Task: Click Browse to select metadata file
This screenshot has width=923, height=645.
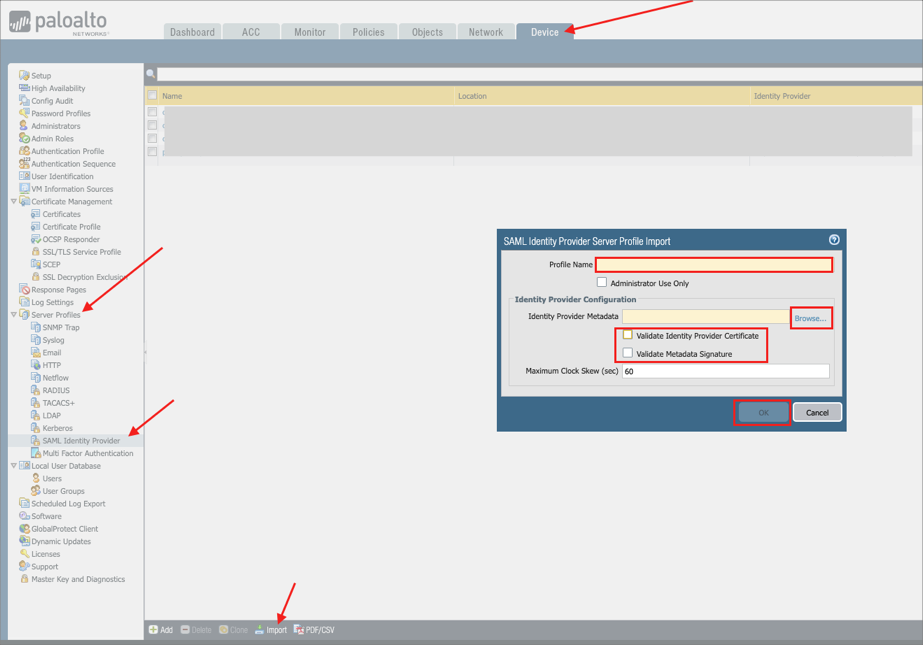Action: point(810,318)
